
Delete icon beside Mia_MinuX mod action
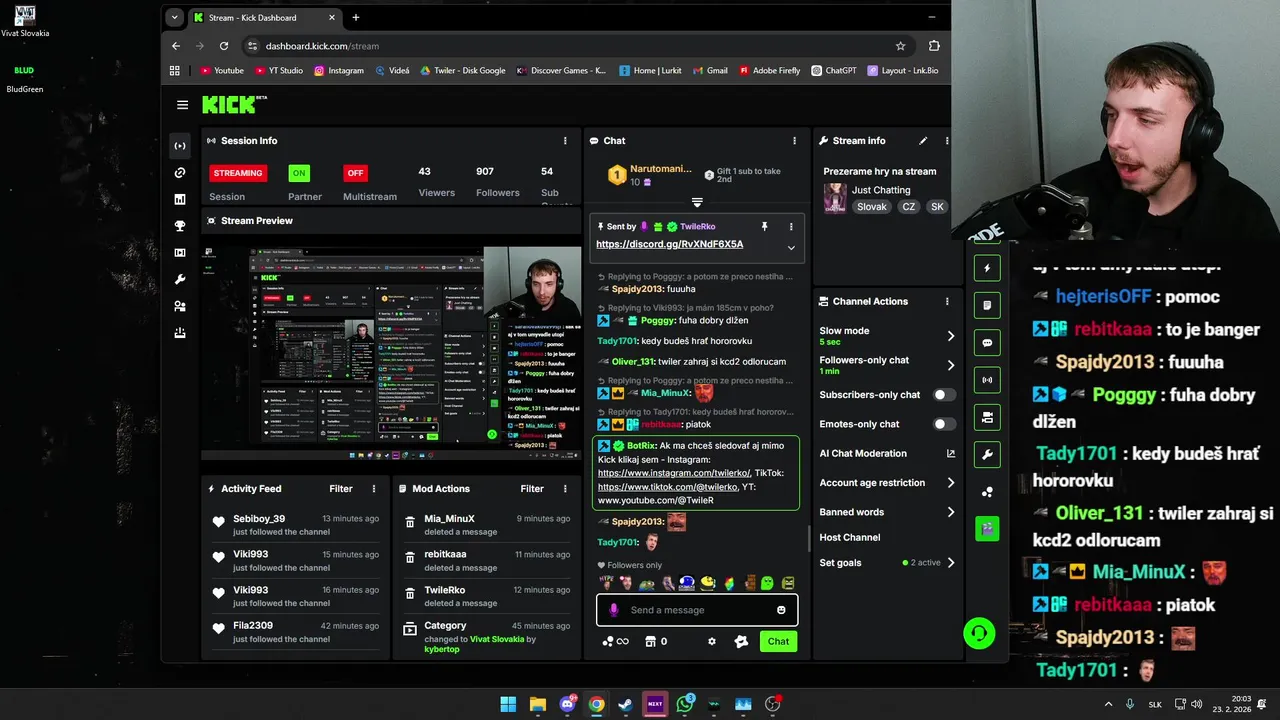(x=409, y=523)
